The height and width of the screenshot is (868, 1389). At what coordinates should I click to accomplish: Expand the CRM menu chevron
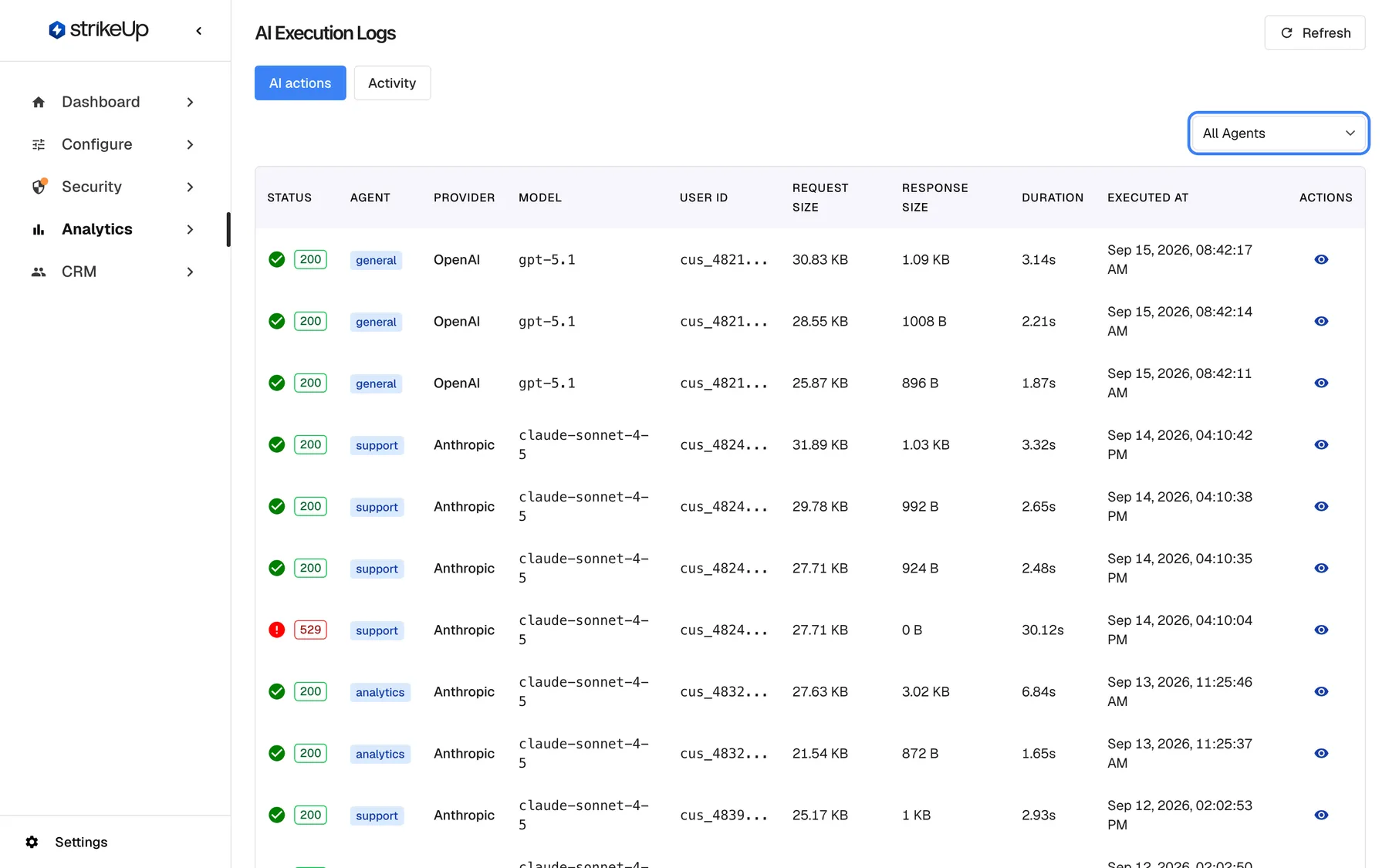pos(190,272)
